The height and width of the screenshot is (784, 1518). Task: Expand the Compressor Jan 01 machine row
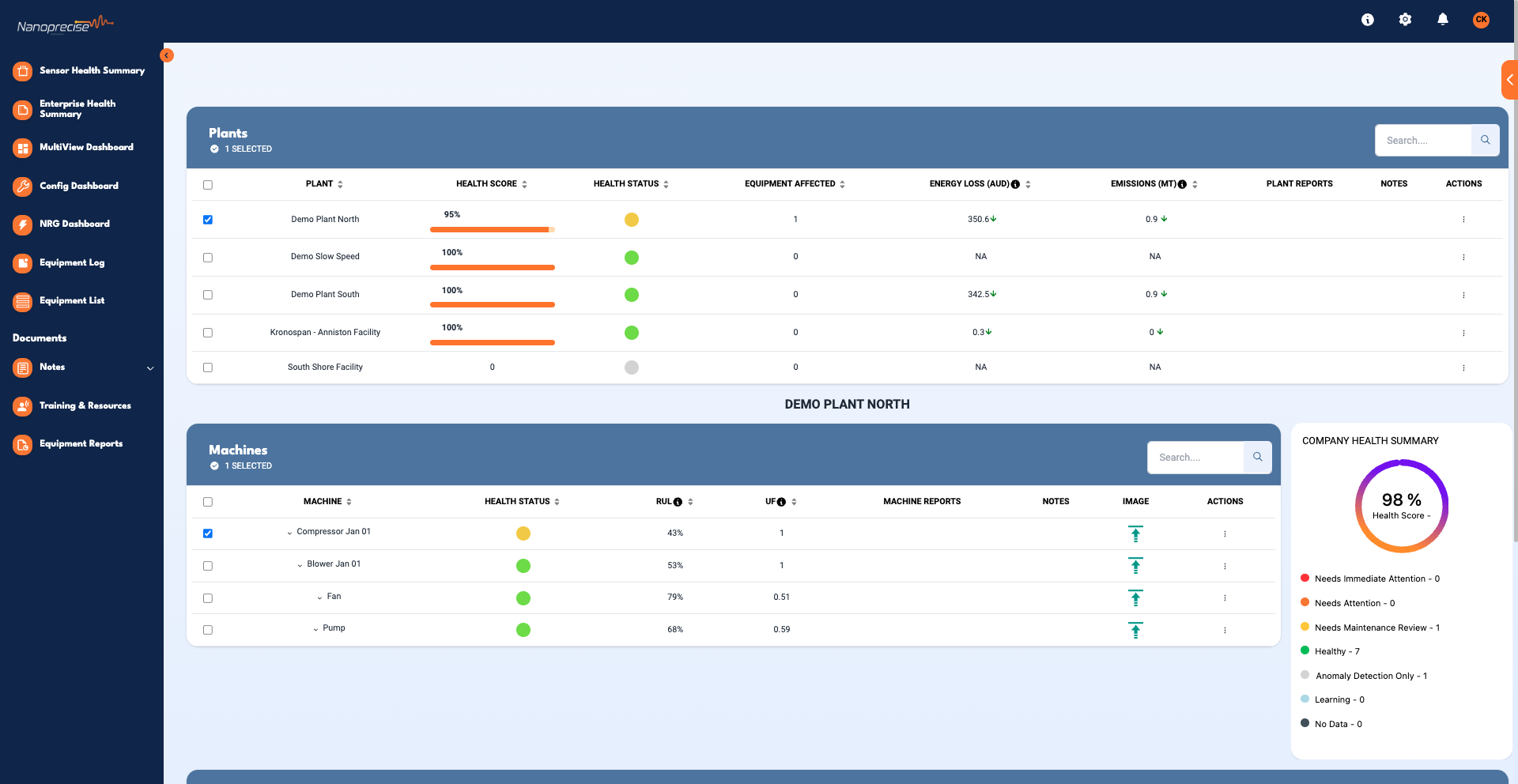tap(289, 533)
